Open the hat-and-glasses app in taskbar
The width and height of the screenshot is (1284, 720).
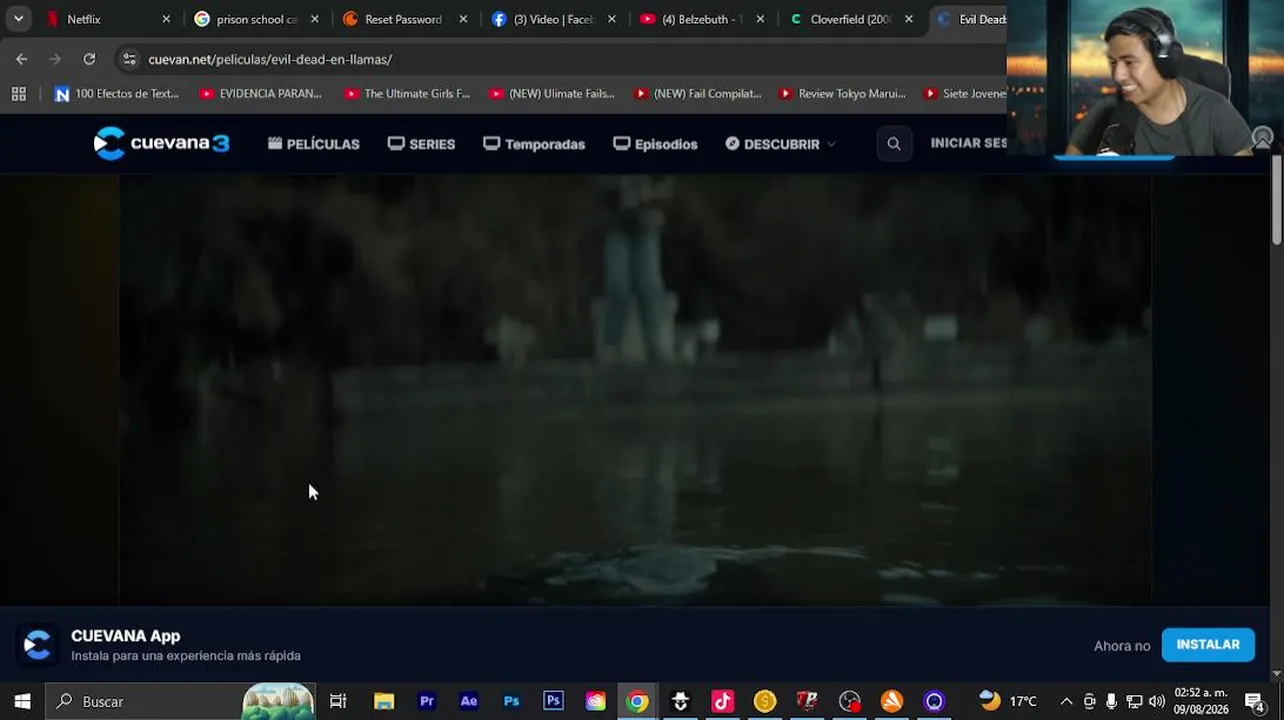[680, 701]
